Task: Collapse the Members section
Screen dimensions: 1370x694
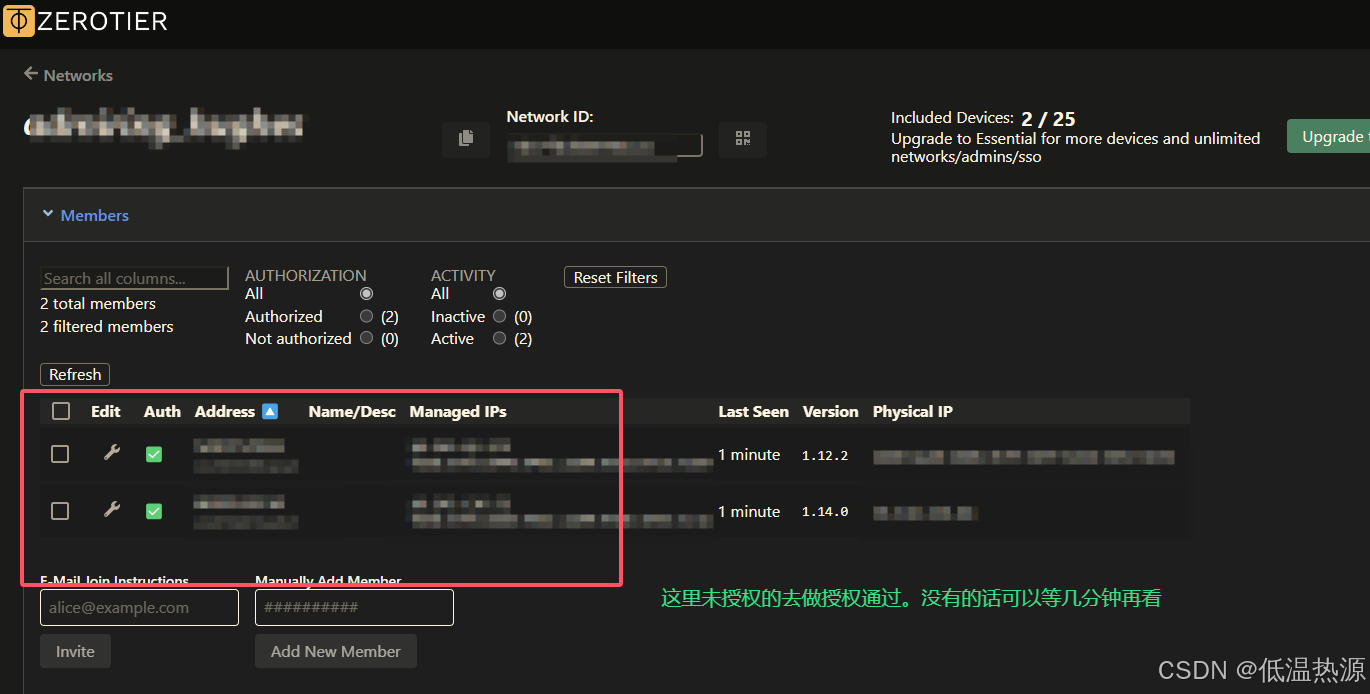Action: [x=85, y=215]
